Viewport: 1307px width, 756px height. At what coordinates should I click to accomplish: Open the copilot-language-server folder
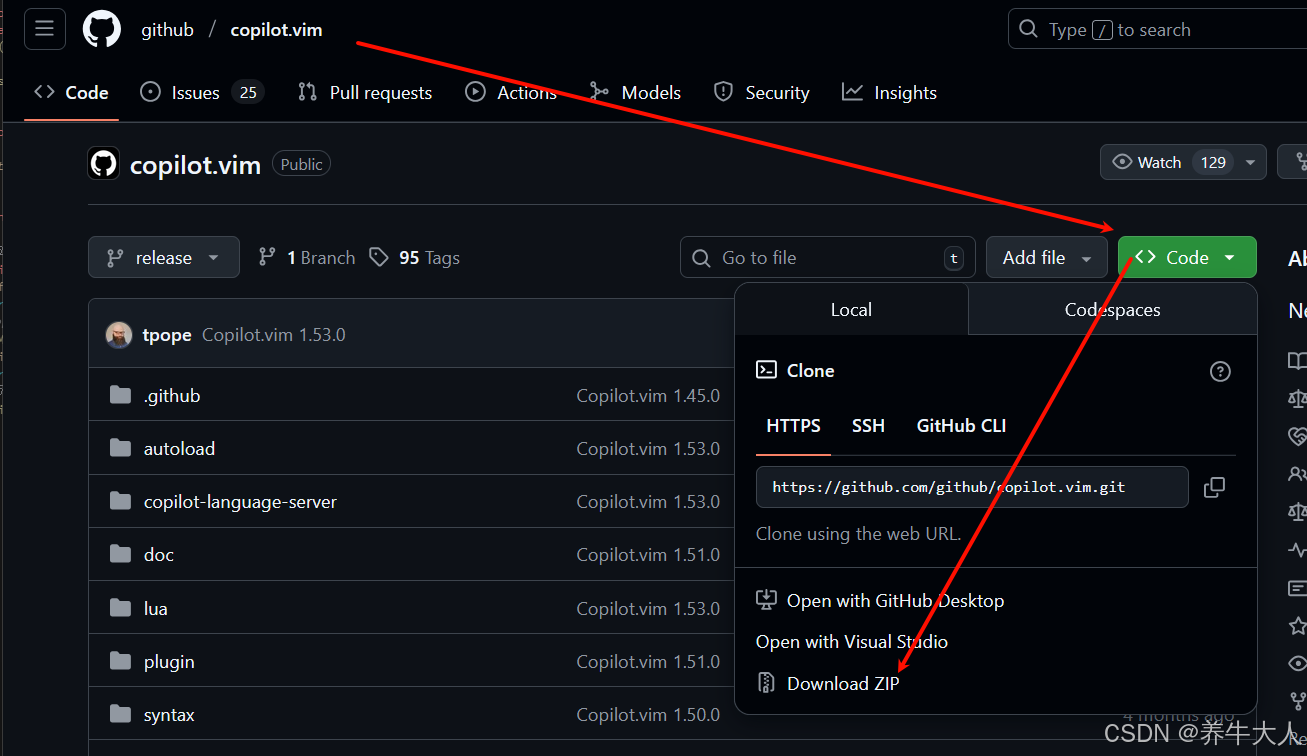(x=240, y=501)
